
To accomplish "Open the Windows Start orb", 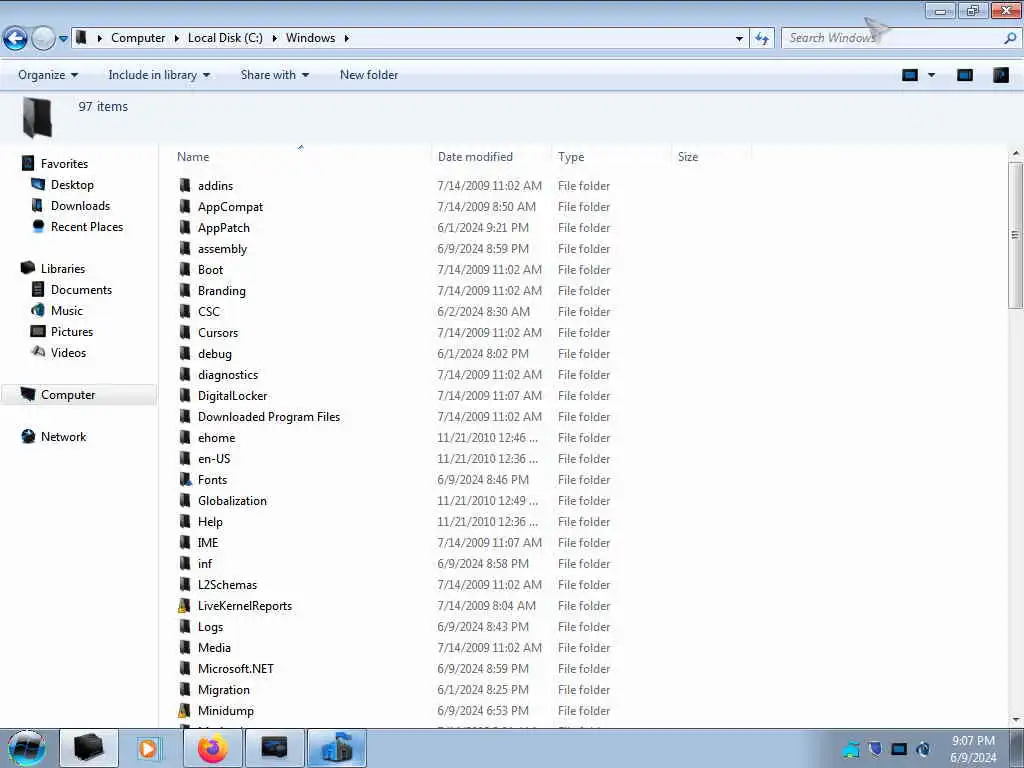I will point(26,748).
